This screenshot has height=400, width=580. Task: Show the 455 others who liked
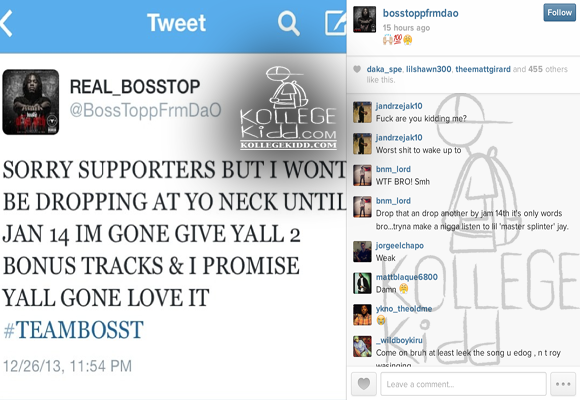[547, 69]
